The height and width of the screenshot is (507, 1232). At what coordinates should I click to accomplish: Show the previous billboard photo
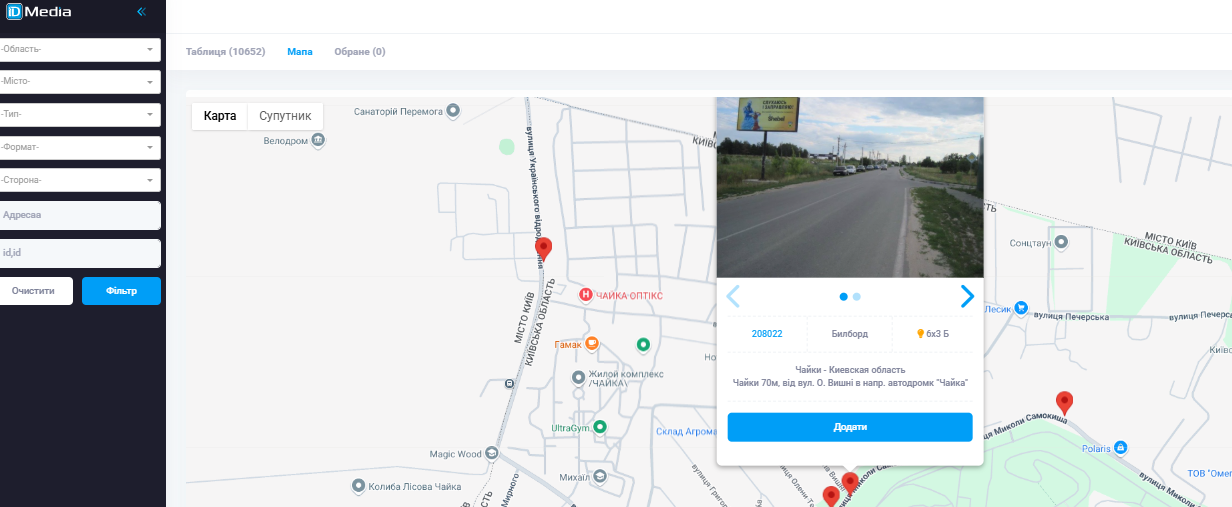pyautogui.click(x=733, y=296)
